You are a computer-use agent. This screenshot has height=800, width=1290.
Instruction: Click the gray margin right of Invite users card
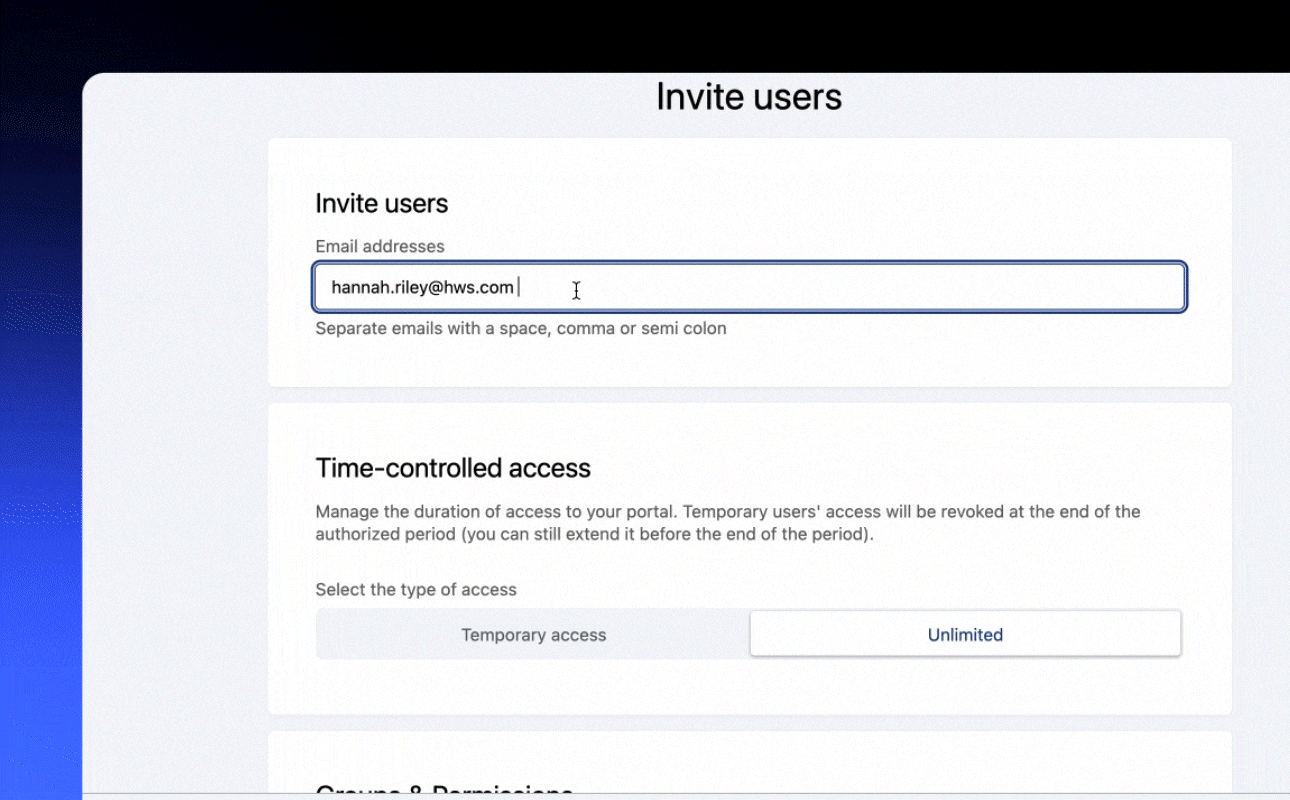coord(1260,260)
